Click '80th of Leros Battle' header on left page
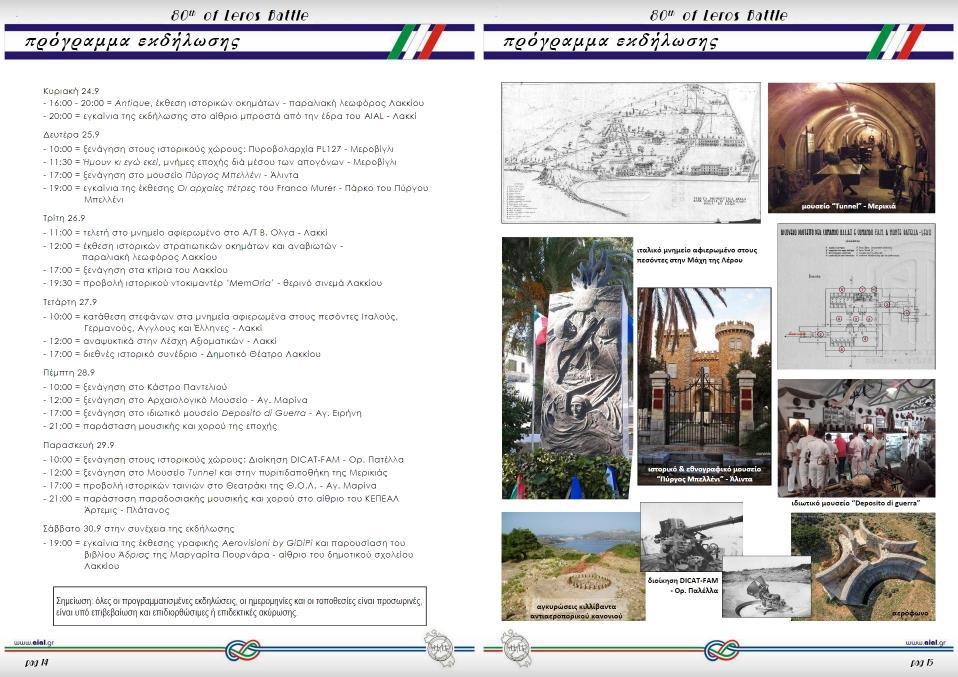This screenshot has width=958, height=677. point(240,15)
